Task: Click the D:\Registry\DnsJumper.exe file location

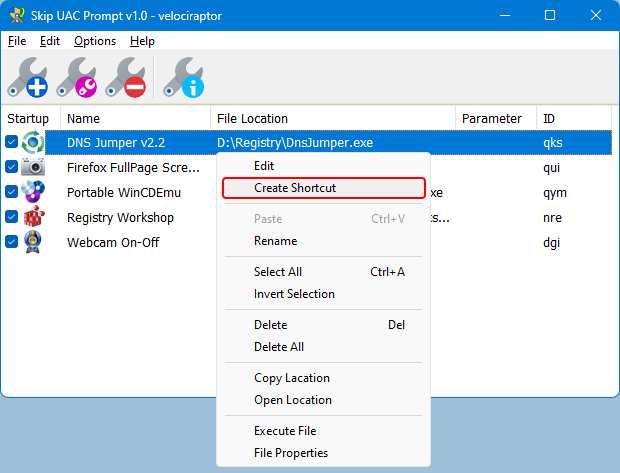Action: click(295, 142)
